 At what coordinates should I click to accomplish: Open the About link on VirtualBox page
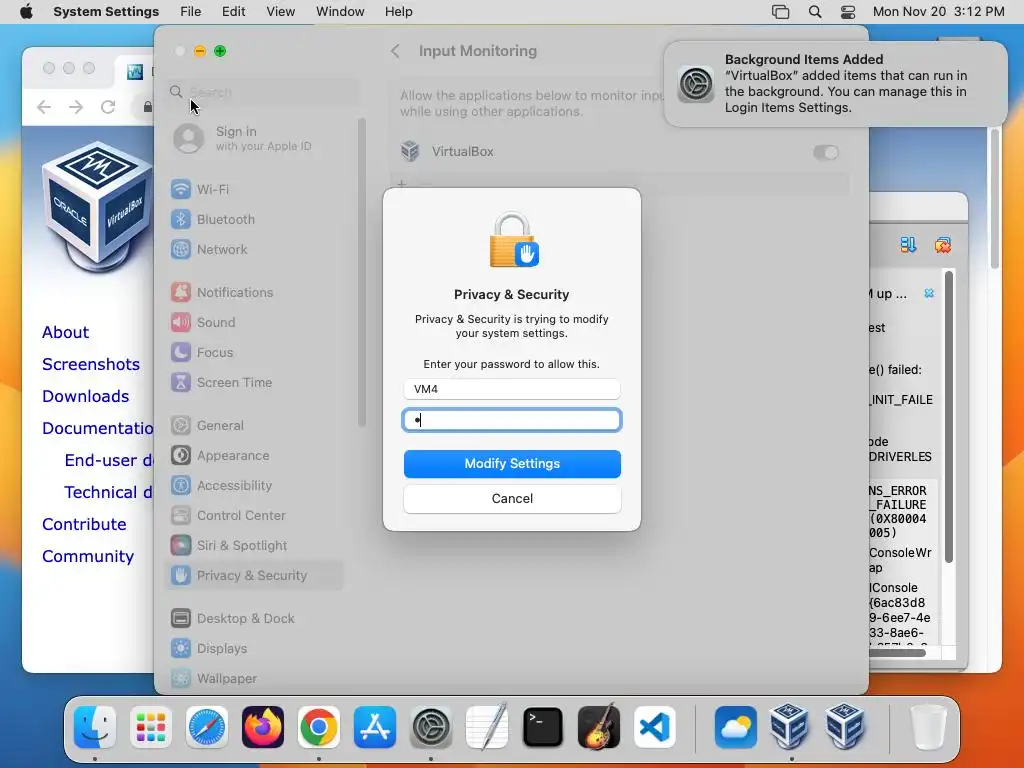pos(65,332)
